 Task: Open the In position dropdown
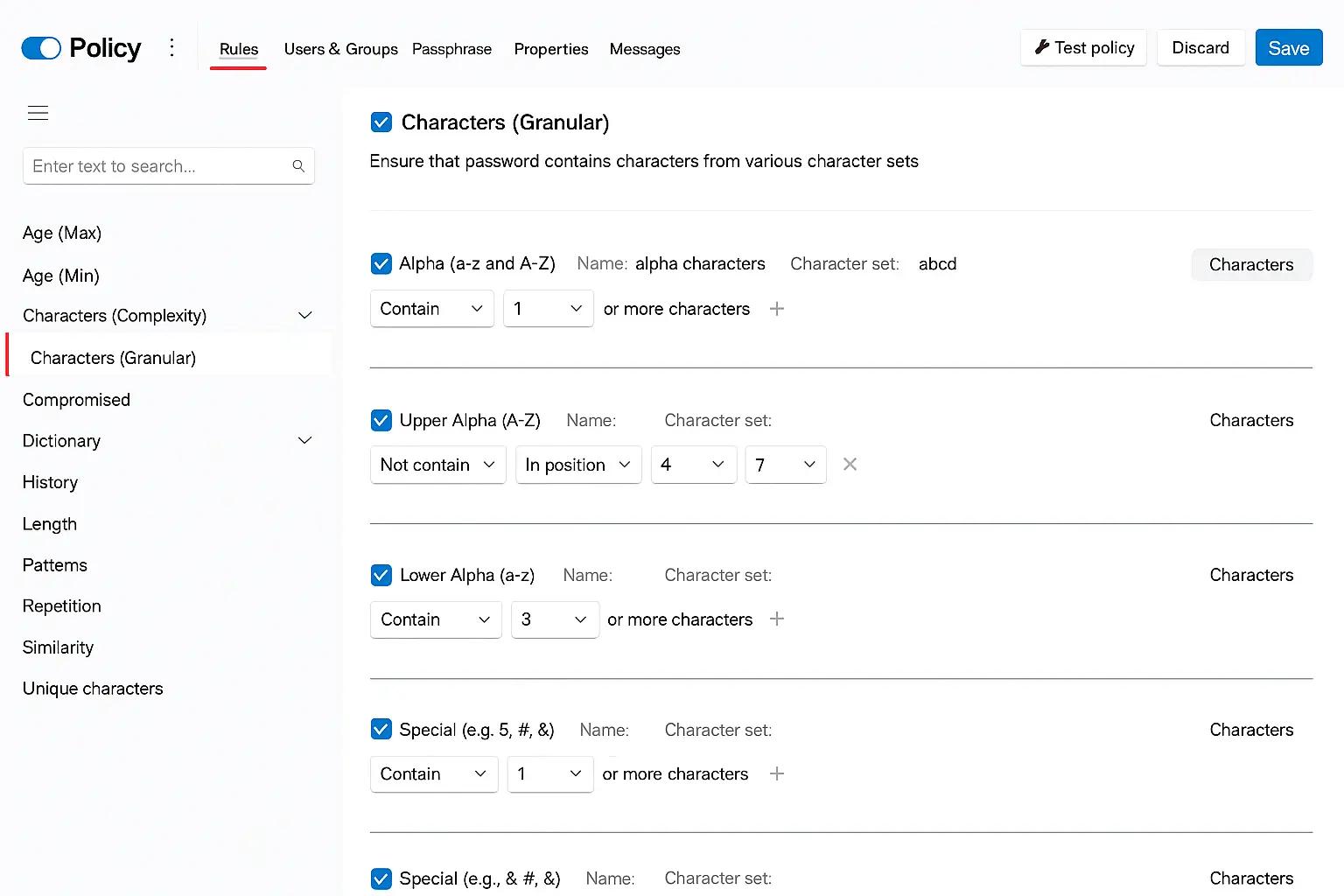pyautogui.click(x=578, y=465)
